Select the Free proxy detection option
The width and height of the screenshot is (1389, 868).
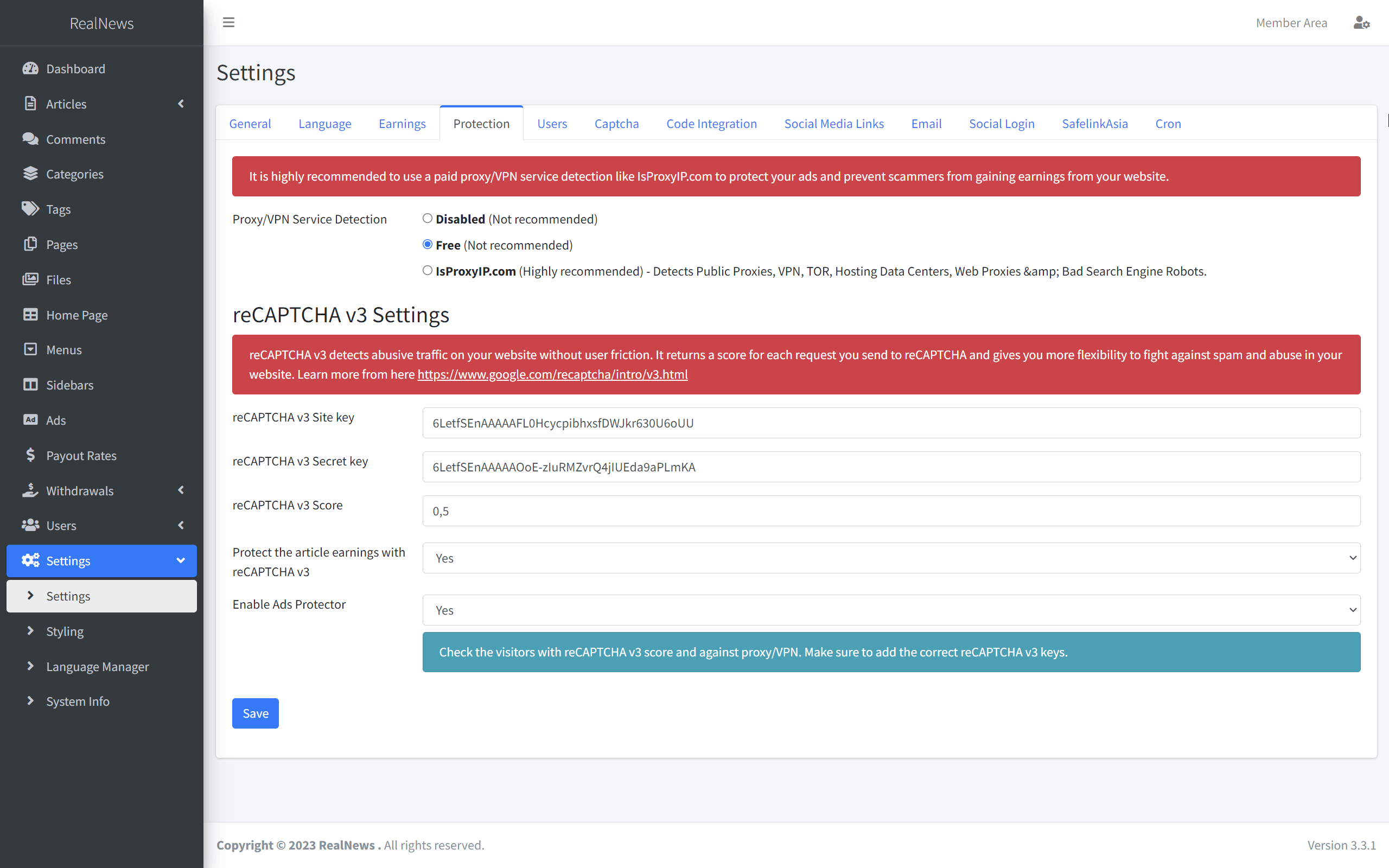point(427,244)
